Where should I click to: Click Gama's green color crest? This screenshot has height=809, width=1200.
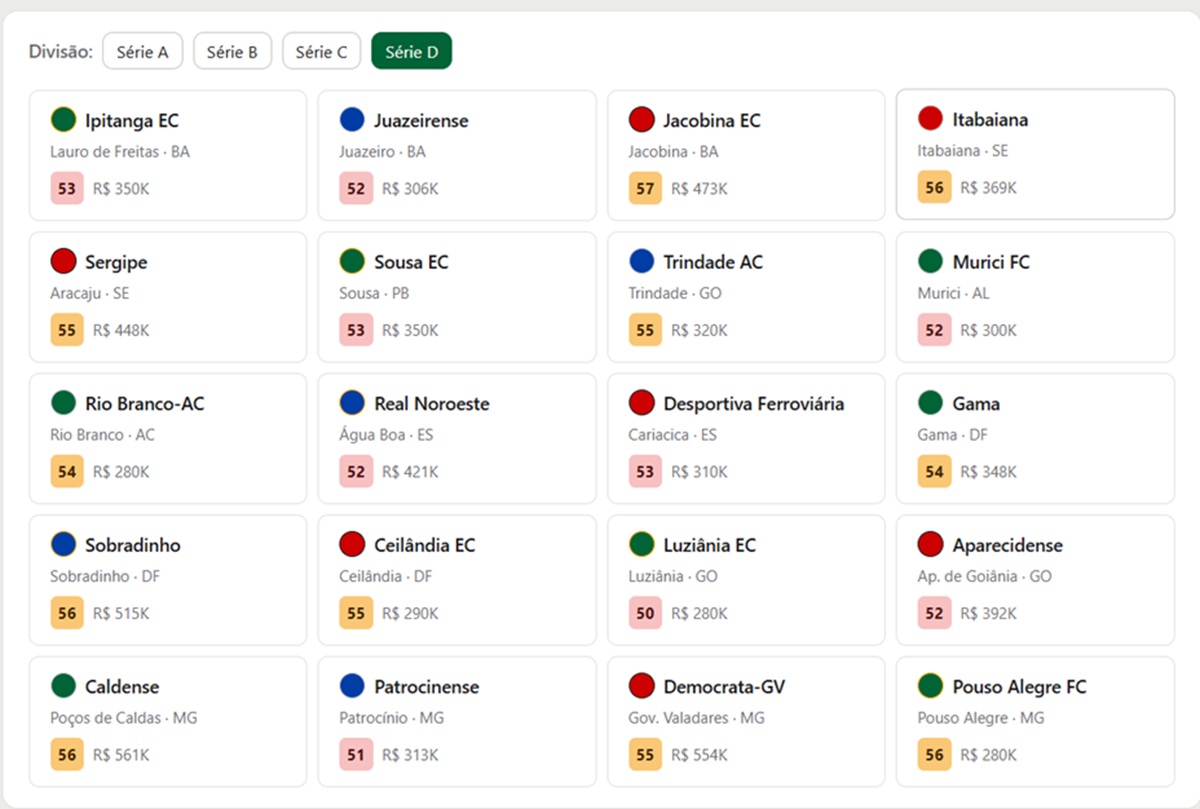pyautogui.click(x=931, y=403)
